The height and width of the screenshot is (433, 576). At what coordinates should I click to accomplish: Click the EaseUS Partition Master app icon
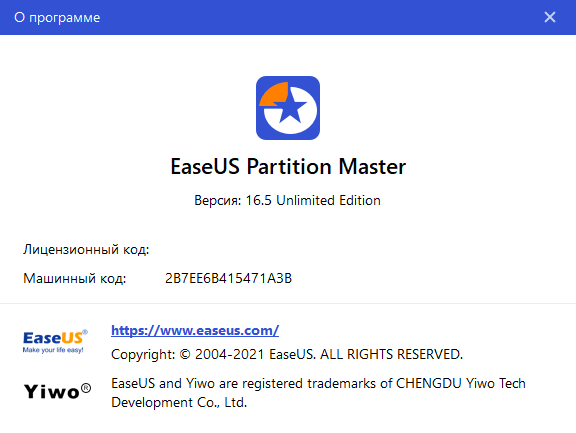pyautogui.click(x=288, y=108)
